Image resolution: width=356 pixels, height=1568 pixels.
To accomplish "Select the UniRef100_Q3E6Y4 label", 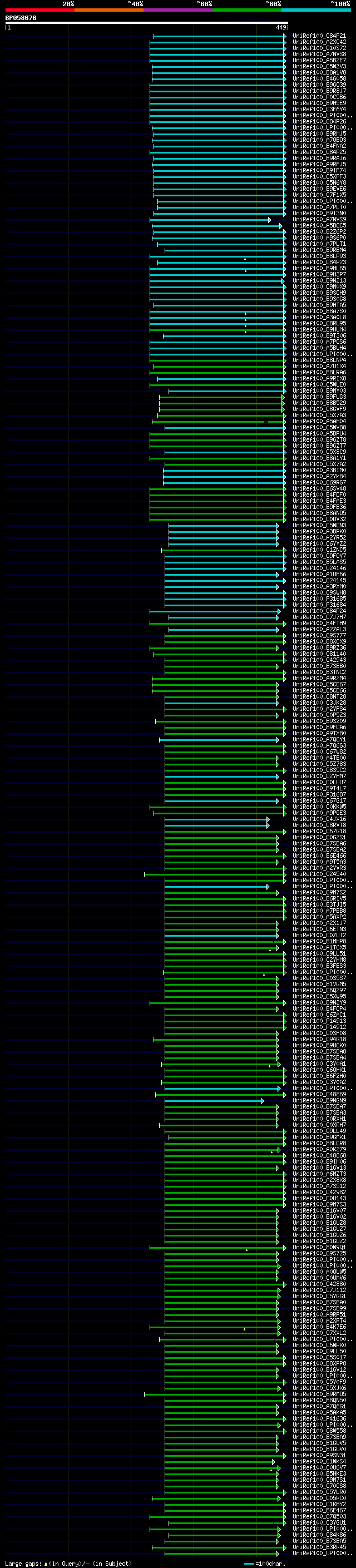I will coord(319,110).
